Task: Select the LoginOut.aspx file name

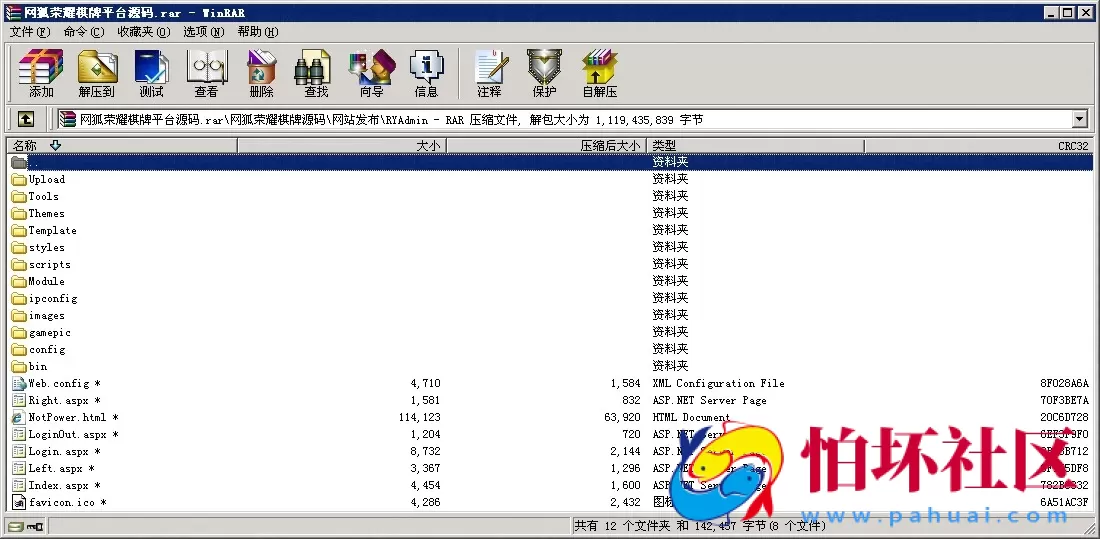Action: pos(74,434)
